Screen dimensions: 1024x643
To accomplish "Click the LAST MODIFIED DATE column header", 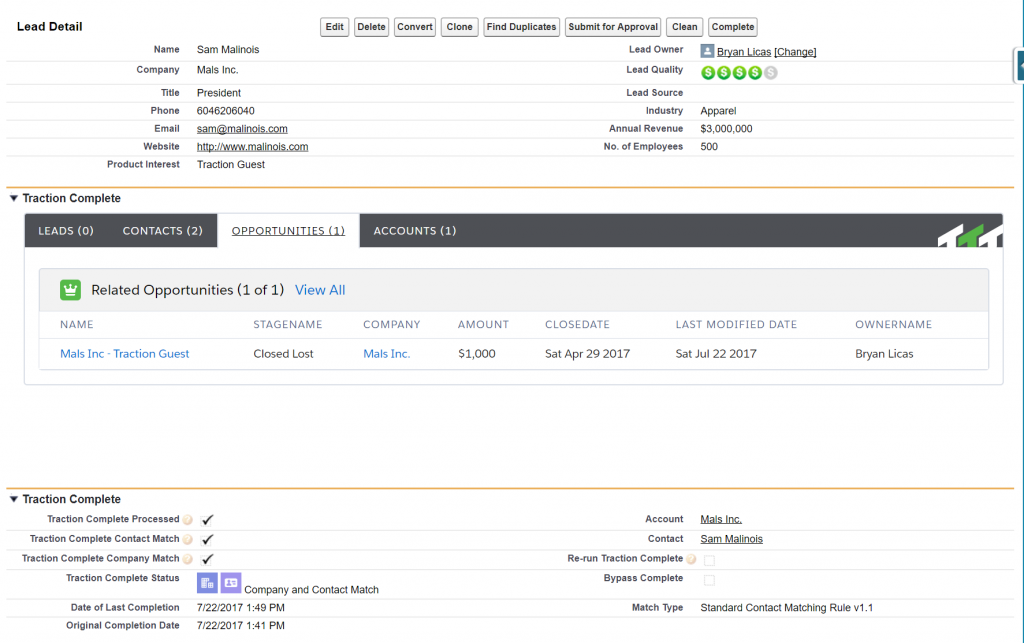I will [x=736, y=324].
